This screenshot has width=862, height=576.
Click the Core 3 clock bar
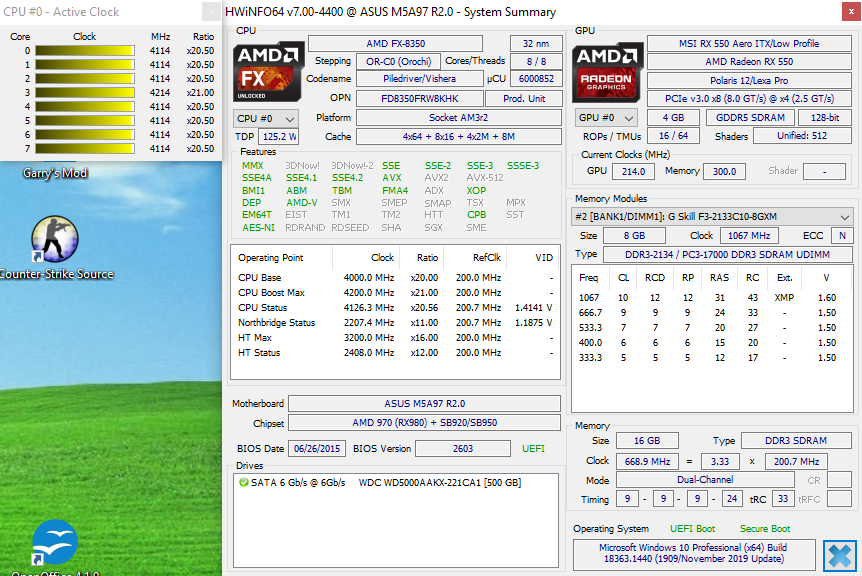85,93
